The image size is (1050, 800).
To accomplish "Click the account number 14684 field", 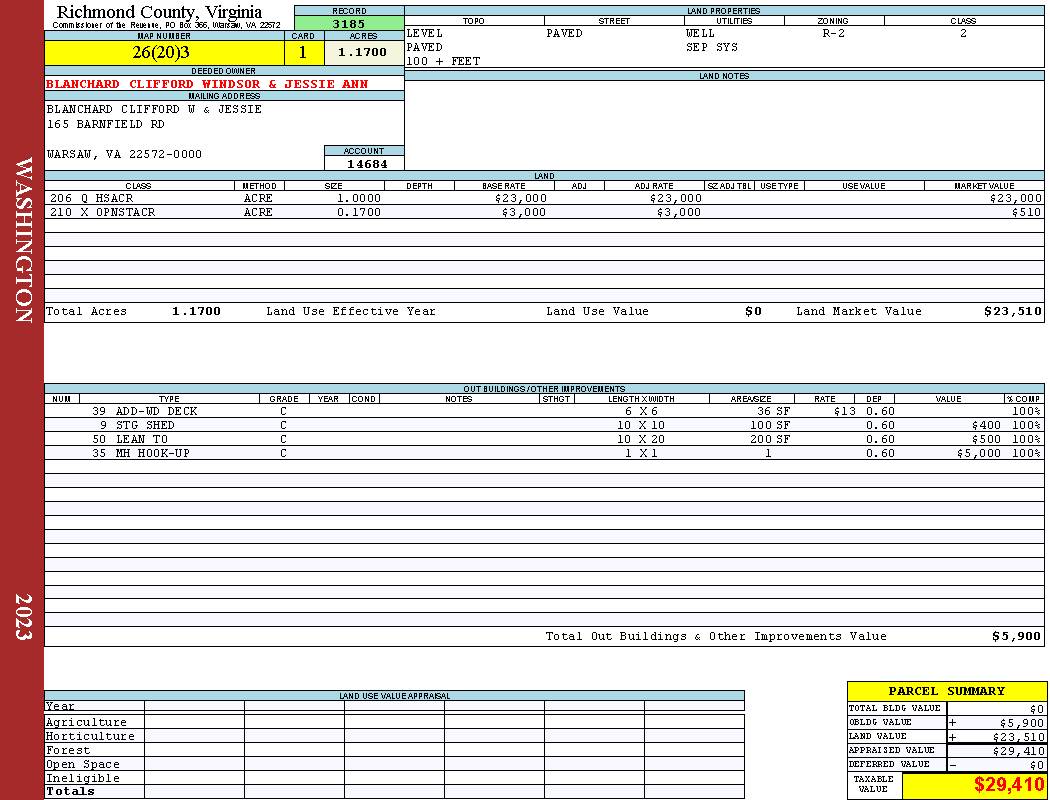I will [x=364, y=163].
